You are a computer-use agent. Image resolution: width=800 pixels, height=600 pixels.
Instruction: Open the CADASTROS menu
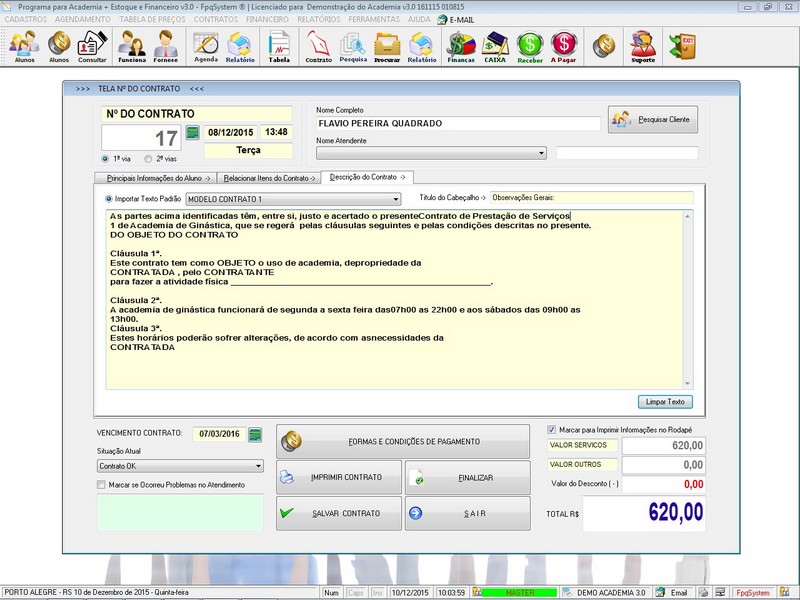[26, 19]
